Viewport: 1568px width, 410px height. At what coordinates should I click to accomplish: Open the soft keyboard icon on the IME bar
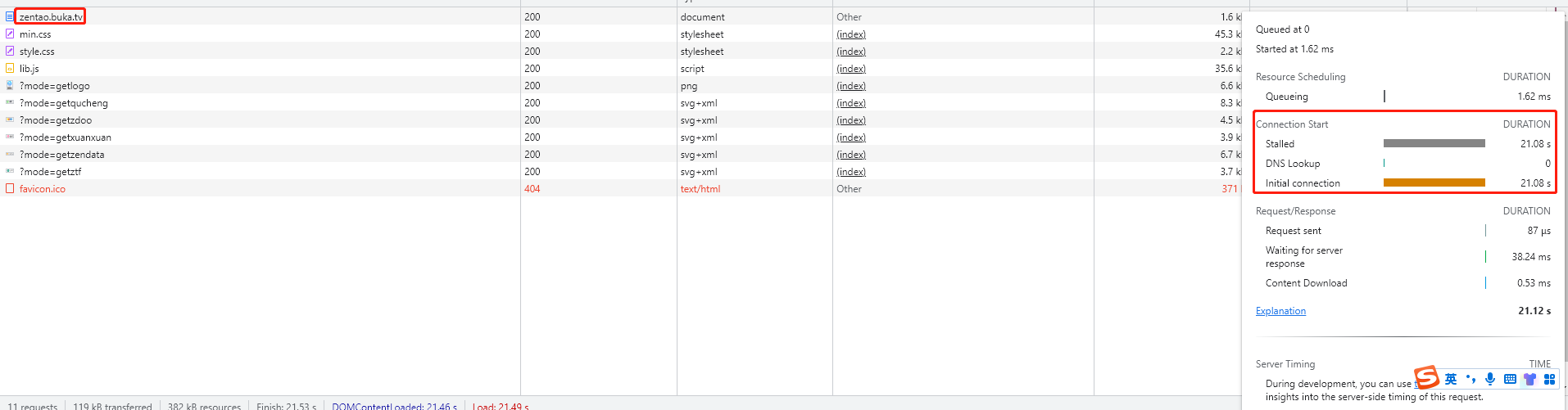click(1510, 379)
